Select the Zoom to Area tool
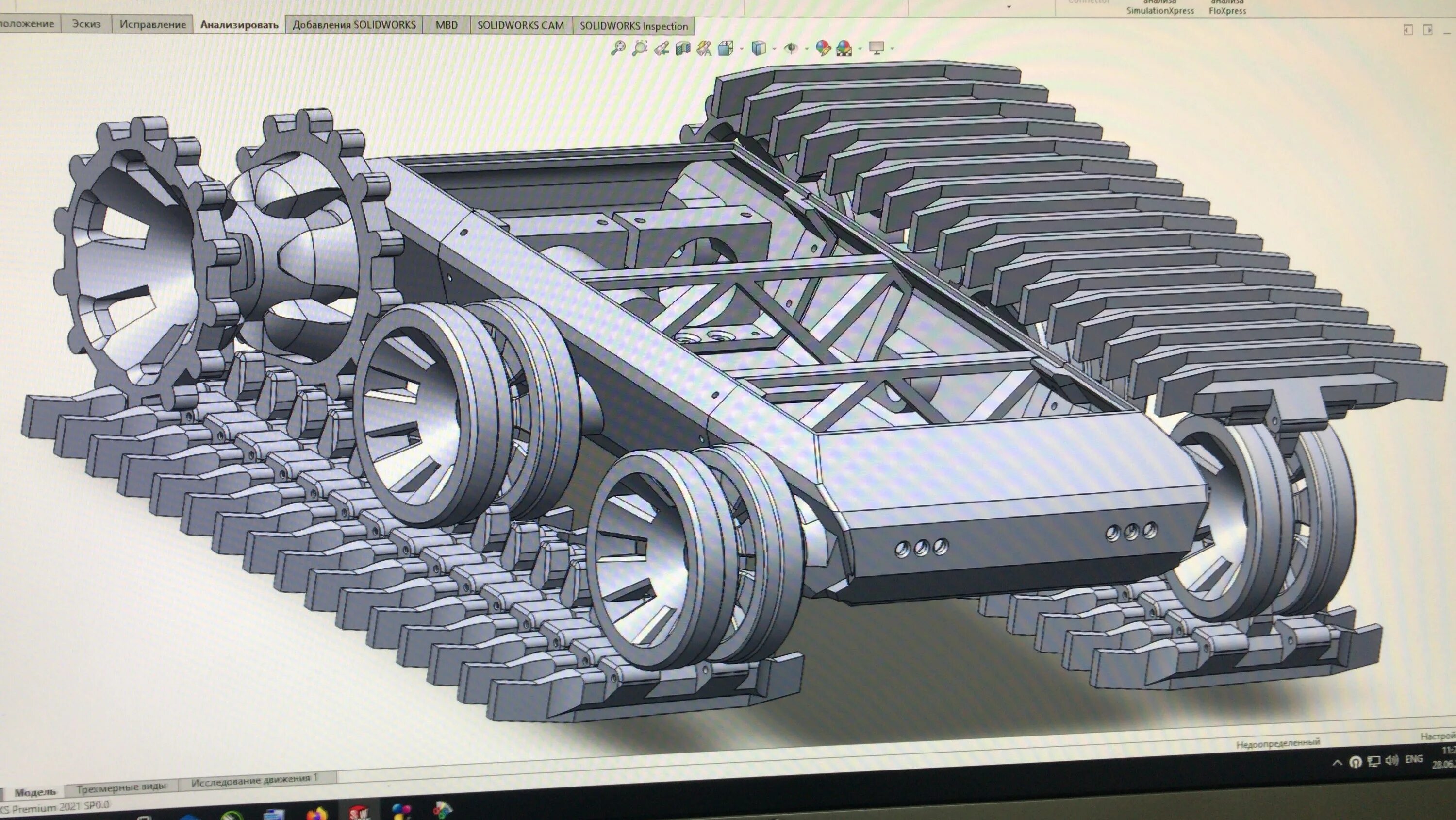1456x820 pixels. tap(640, 49)
